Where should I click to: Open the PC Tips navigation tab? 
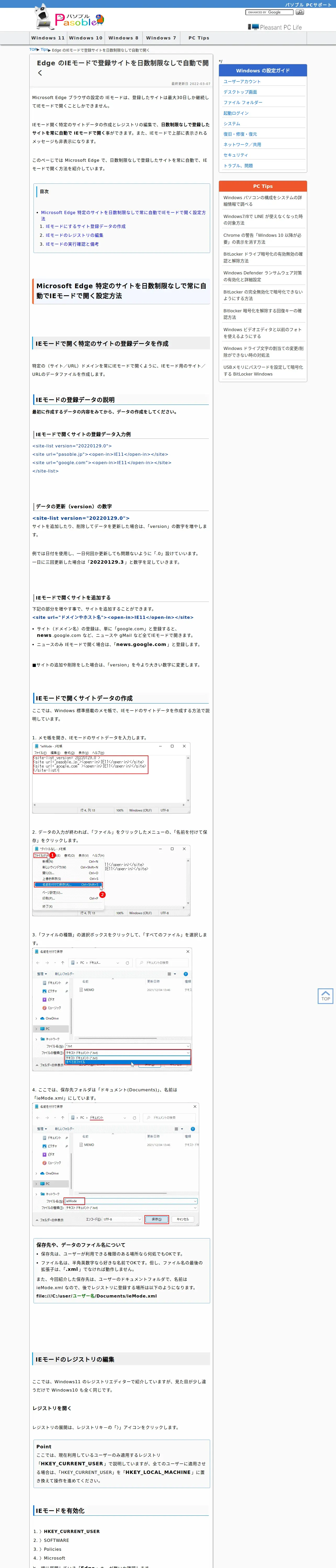tap(199, 38)
